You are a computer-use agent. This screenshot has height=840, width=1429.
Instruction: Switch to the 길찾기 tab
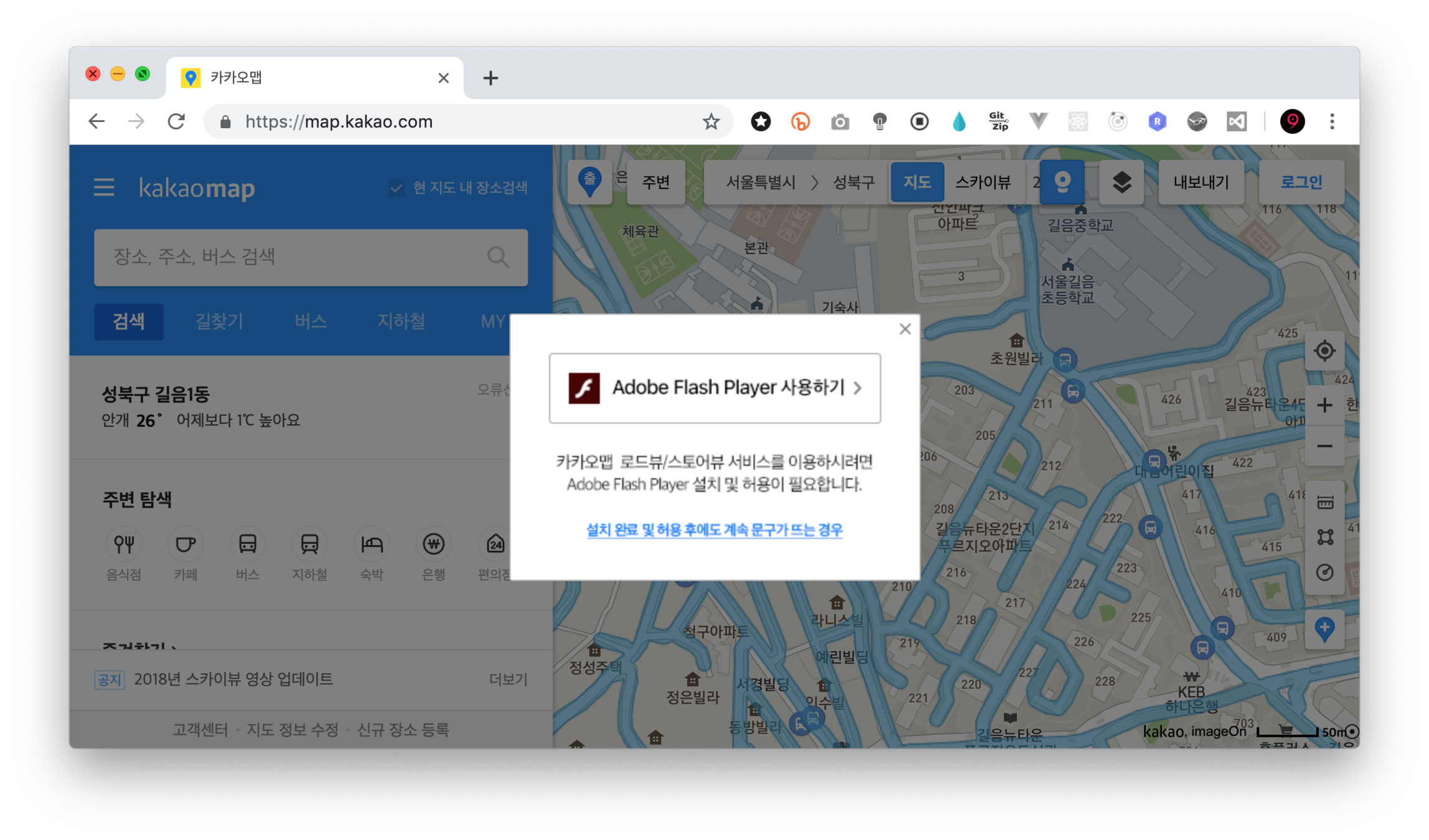point(219,322)
